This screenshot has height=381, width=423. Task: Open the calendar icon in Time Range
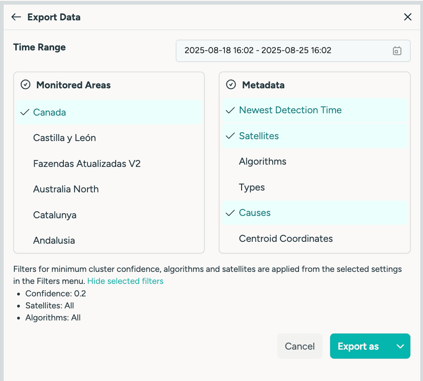click(397, 51)
